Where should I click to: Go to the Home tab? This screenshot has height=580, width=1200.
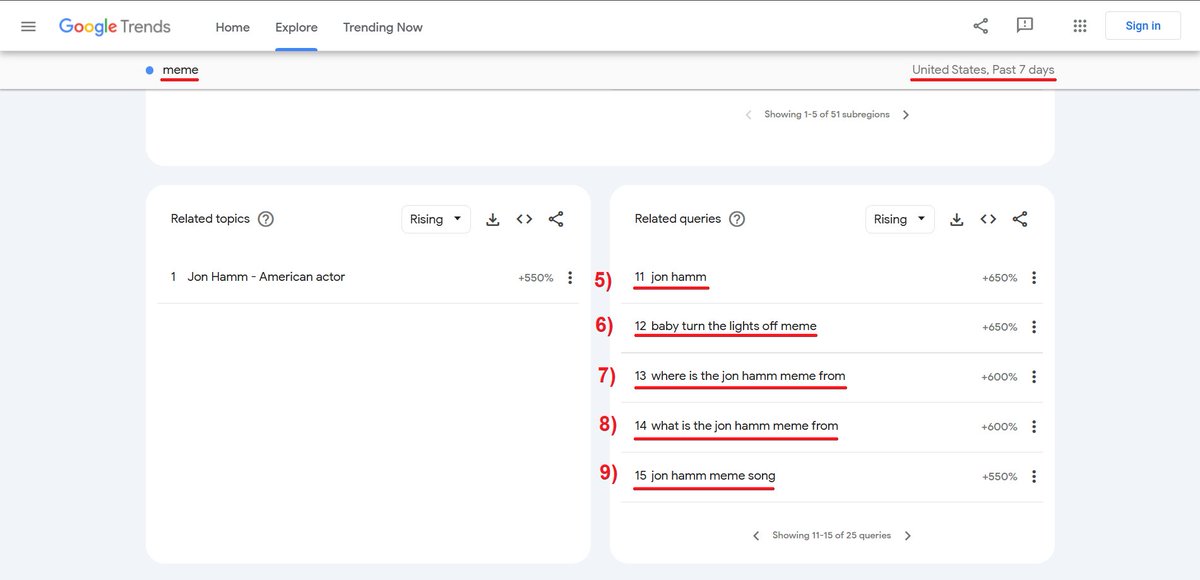[x=232, y=27]
